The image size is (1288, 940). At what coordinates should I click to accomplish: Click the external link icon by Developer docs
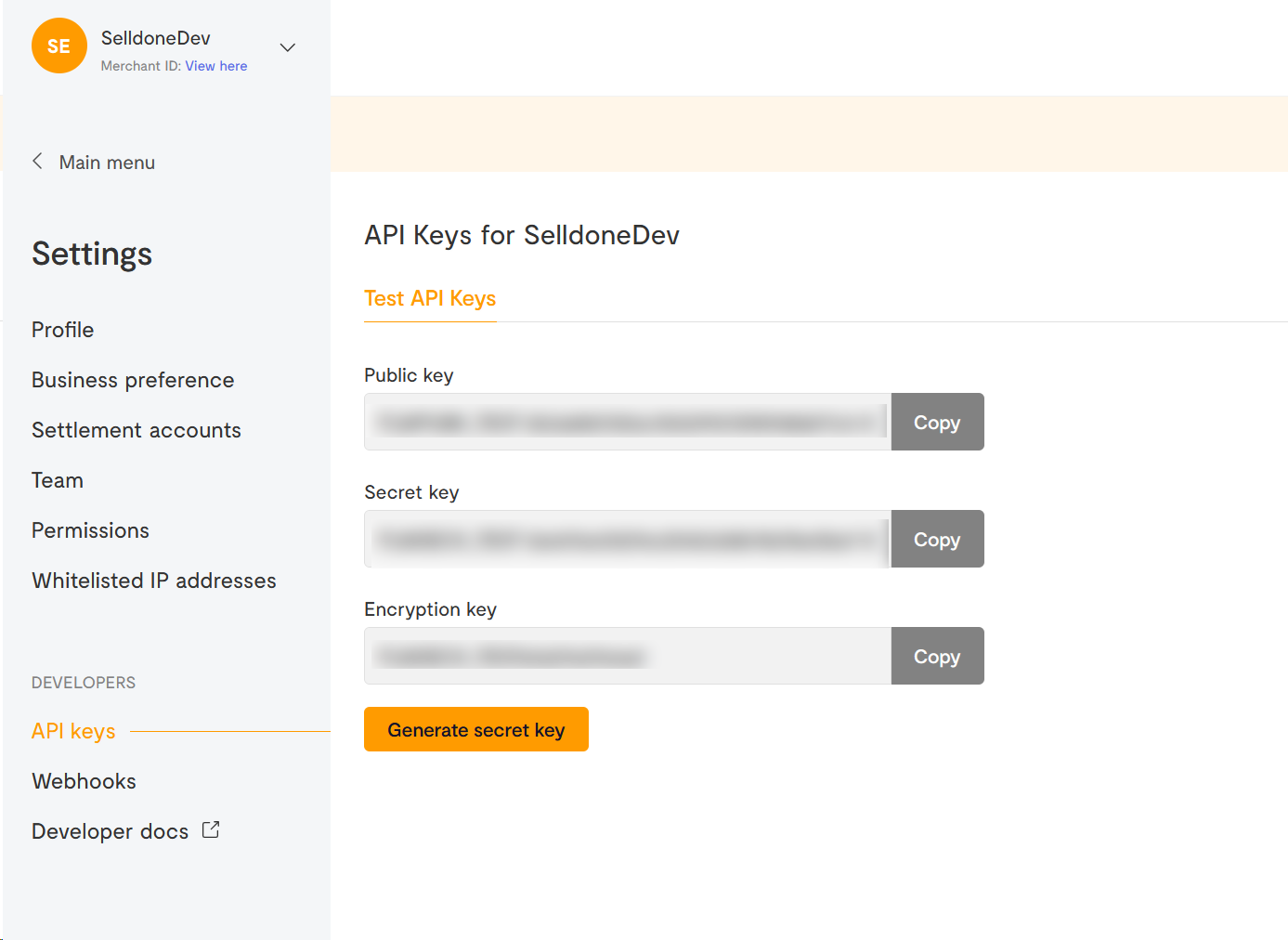[x=211, y=829]
